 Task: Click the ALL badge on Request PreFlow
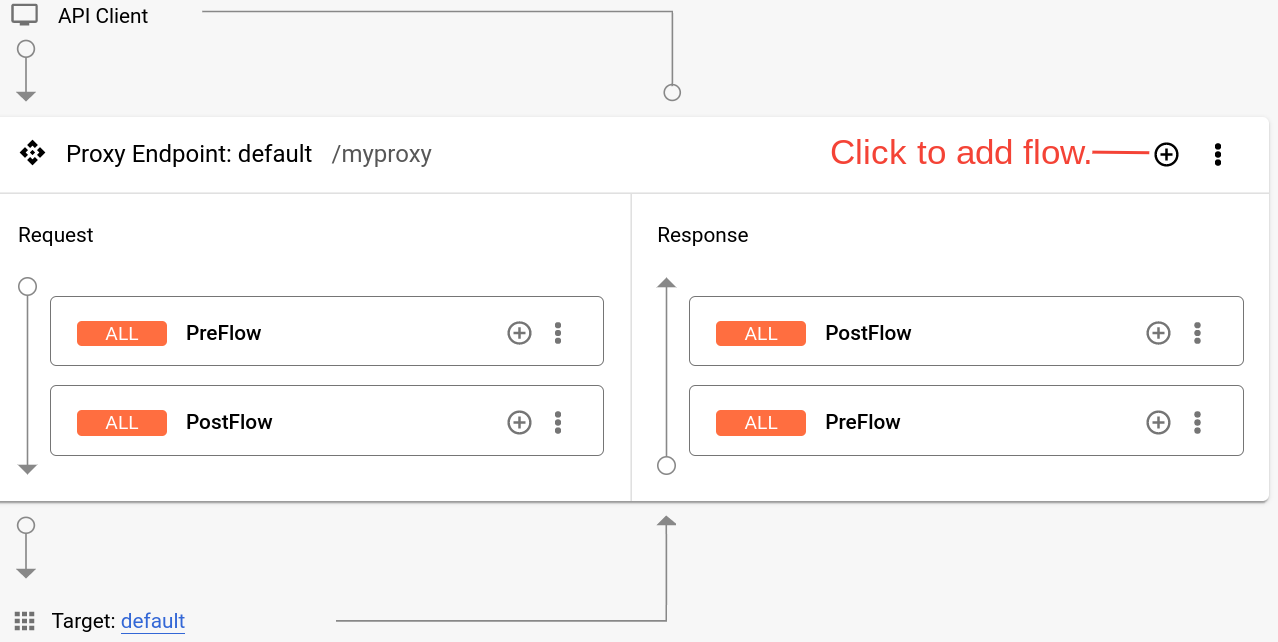click(x=121, y=332)
